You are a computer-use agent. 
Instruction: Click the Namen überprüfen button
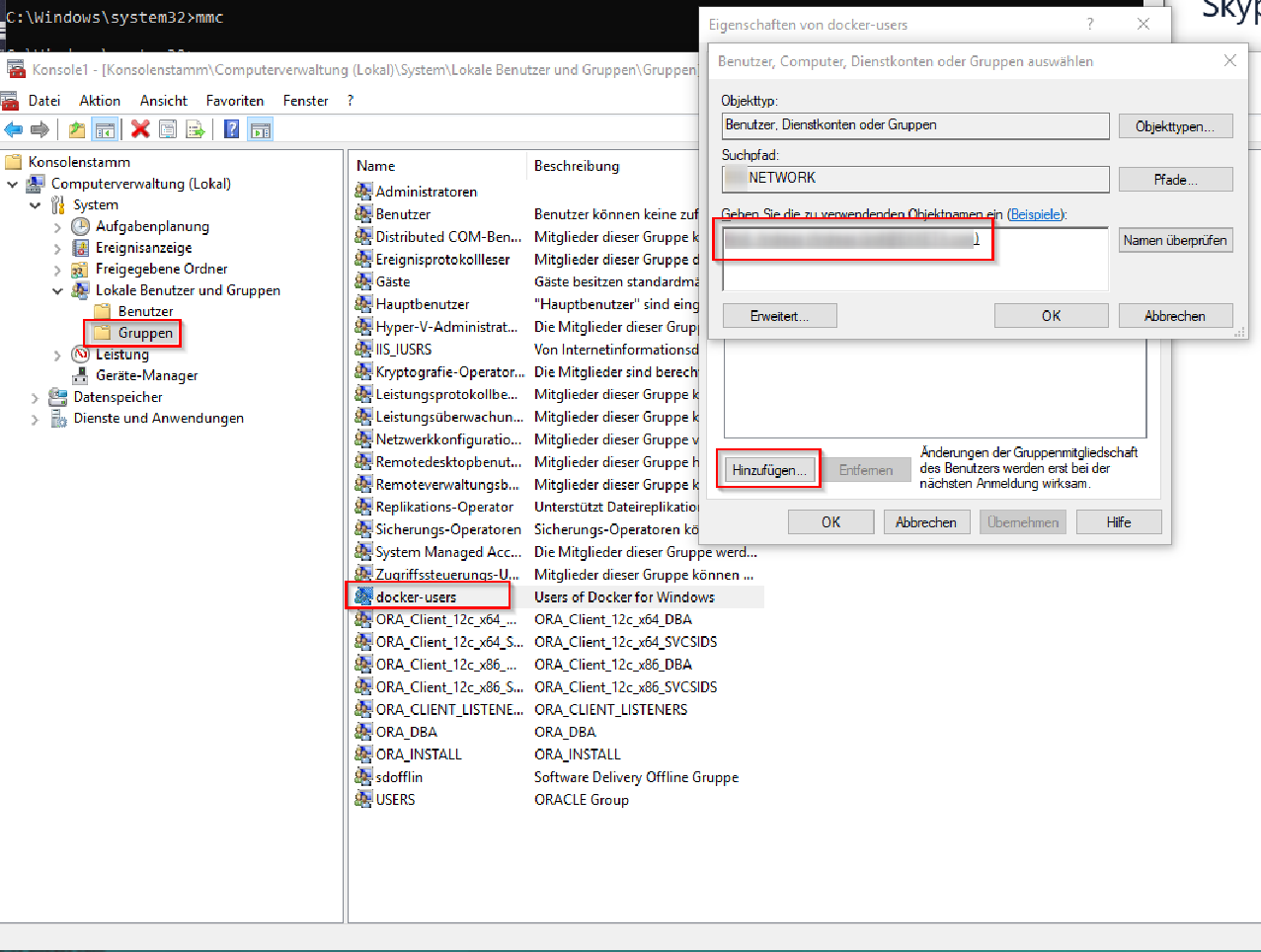[x=1175, y=240]
